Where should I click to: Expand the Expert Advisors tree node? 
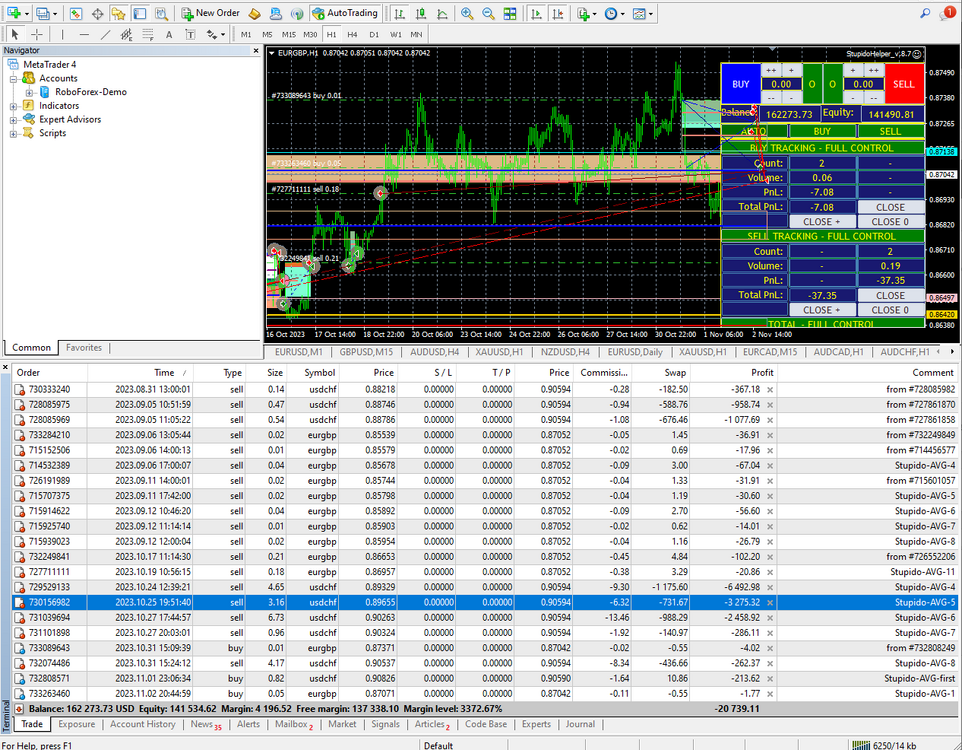(x=13, y=119)
